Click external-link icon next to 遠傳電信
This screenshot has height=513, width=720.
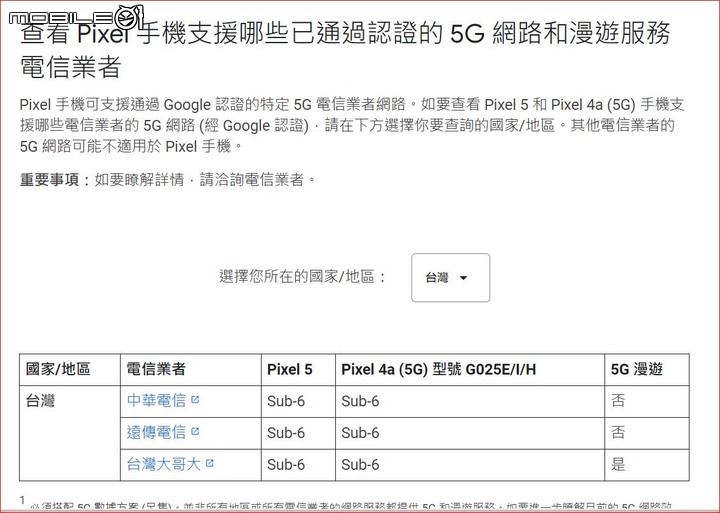(x=195, y=431)
